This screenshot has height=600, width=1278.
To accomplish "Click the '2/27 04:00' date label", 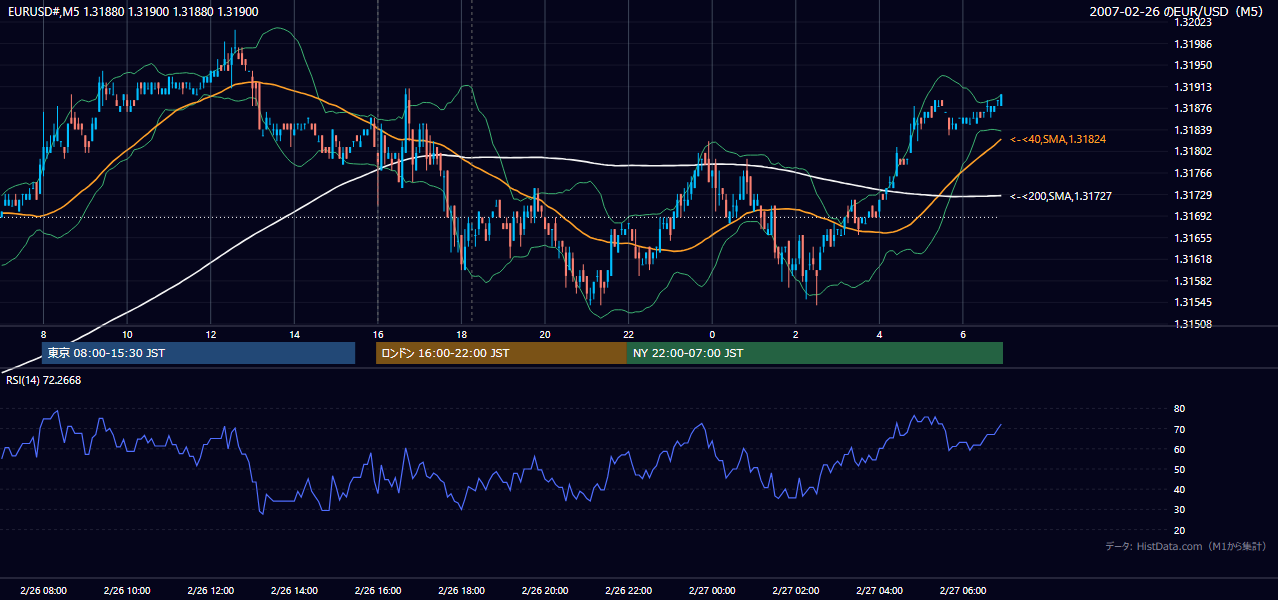I will tap(878, 591).
